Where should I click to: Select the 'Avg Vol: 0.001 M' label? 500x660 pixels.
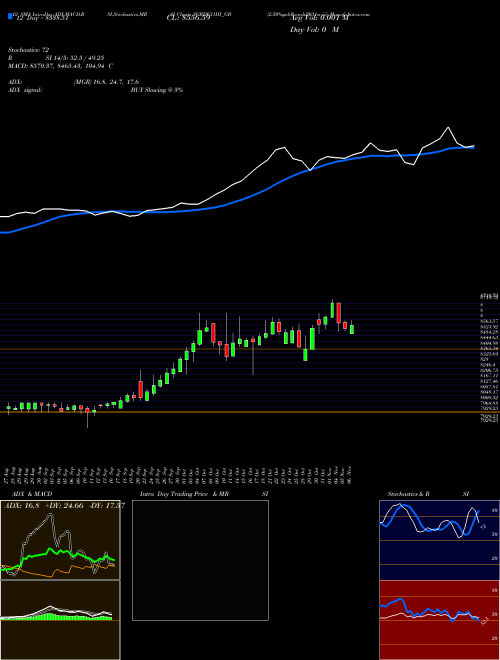click(x=319, y=18)
